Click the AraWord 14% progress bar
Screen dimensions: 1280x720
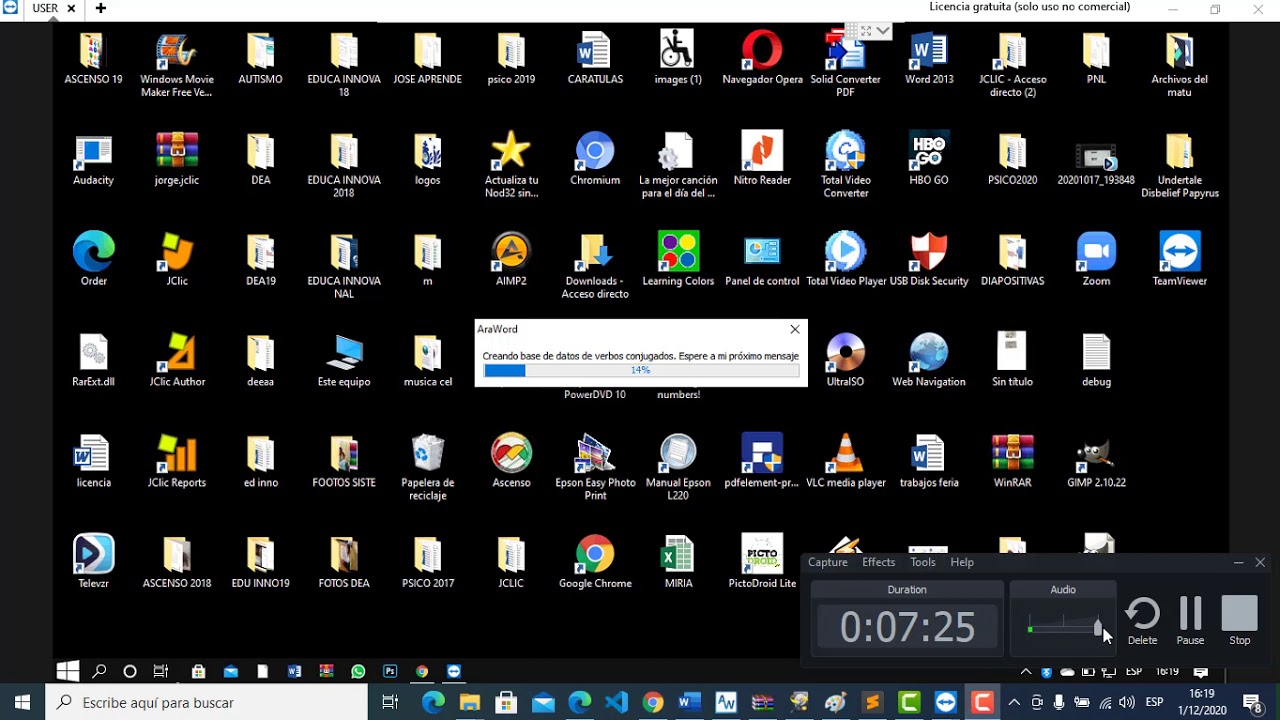coord(641,370)
